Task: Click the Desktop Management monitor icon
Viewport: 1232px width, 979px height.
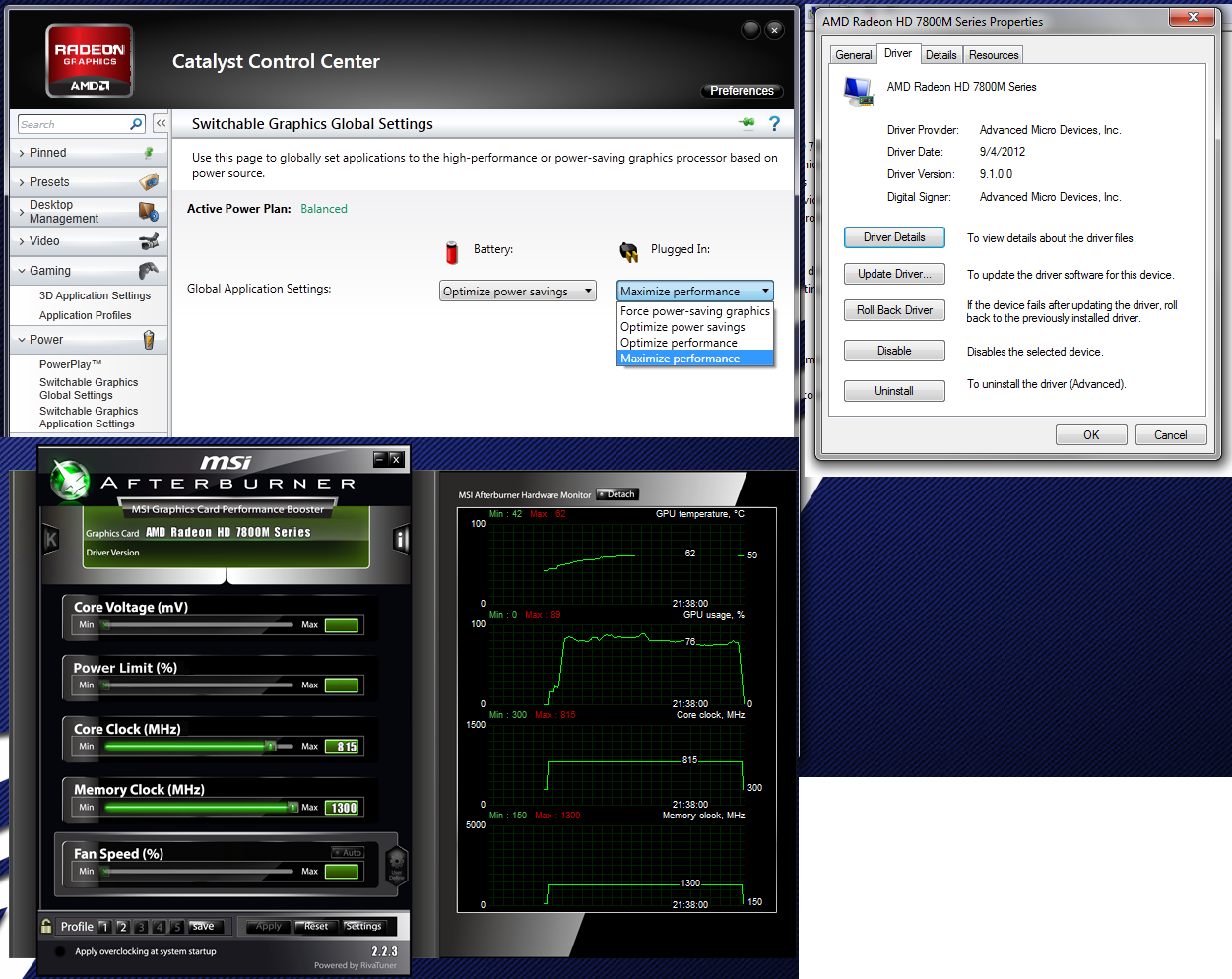Action: click(149, 212)
